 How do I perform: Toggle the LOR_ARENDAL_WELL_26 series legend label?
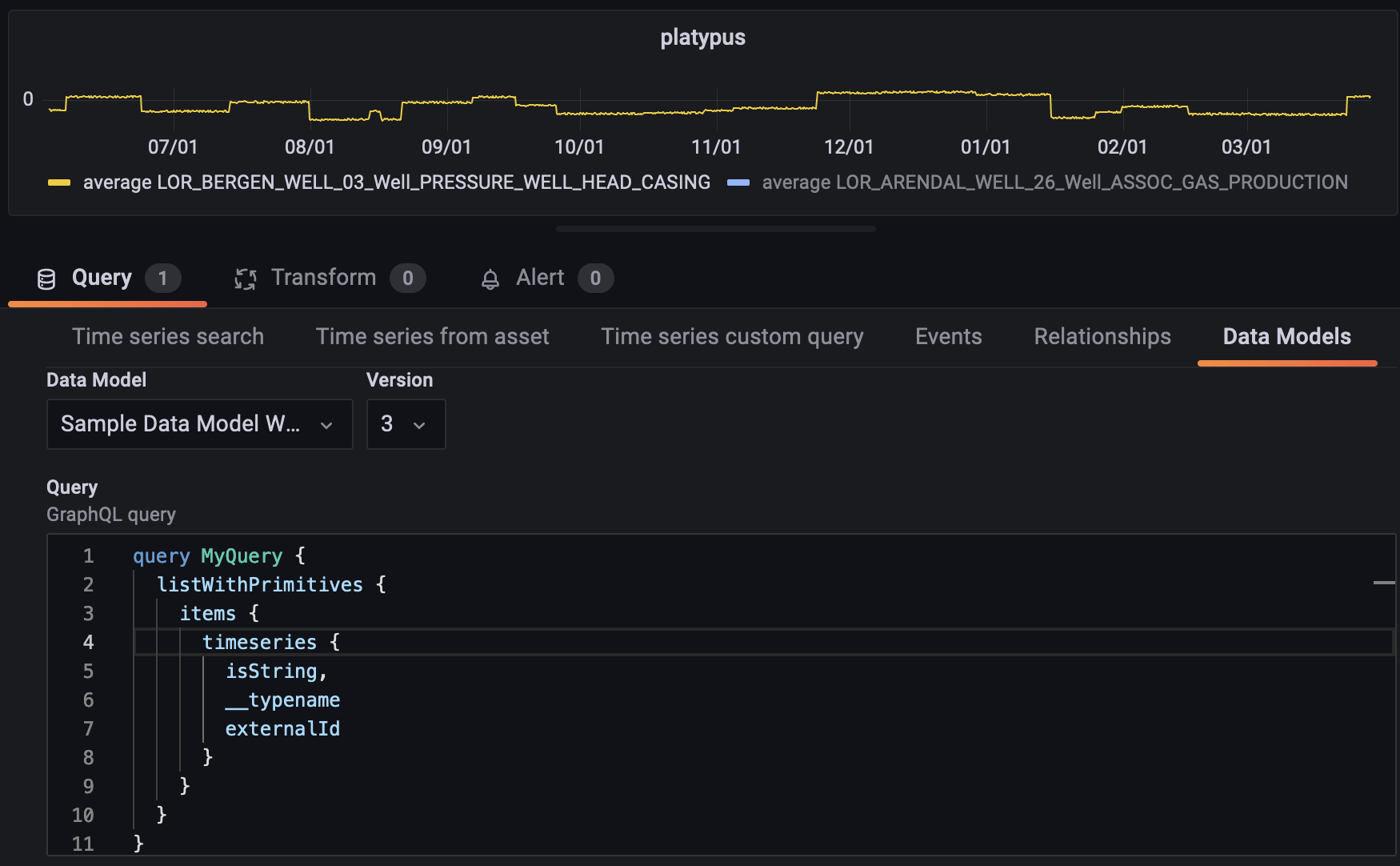point(1054,182)
